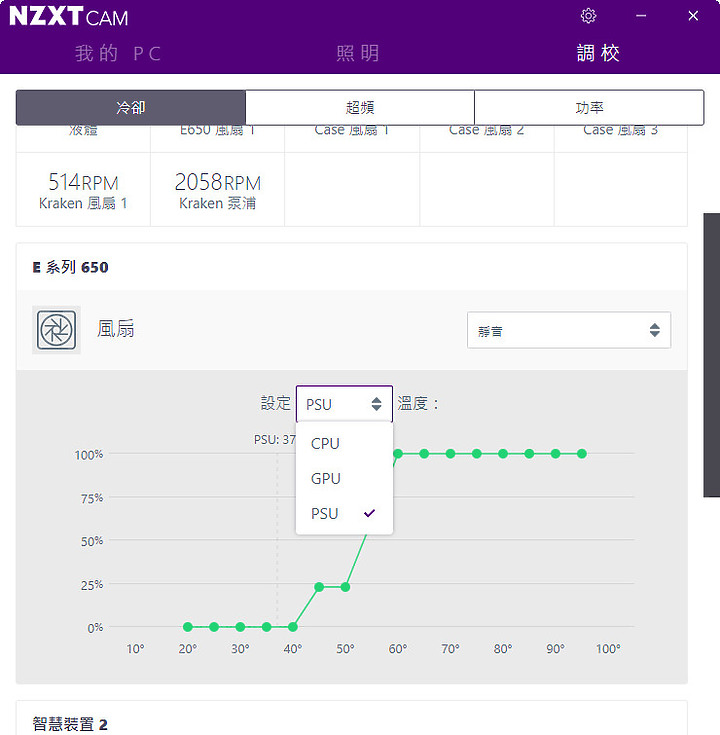The height and width of the screenshot is (735, 720).
Task: Click the fan curve point at 30°
Action: click(x=240, y=627)
